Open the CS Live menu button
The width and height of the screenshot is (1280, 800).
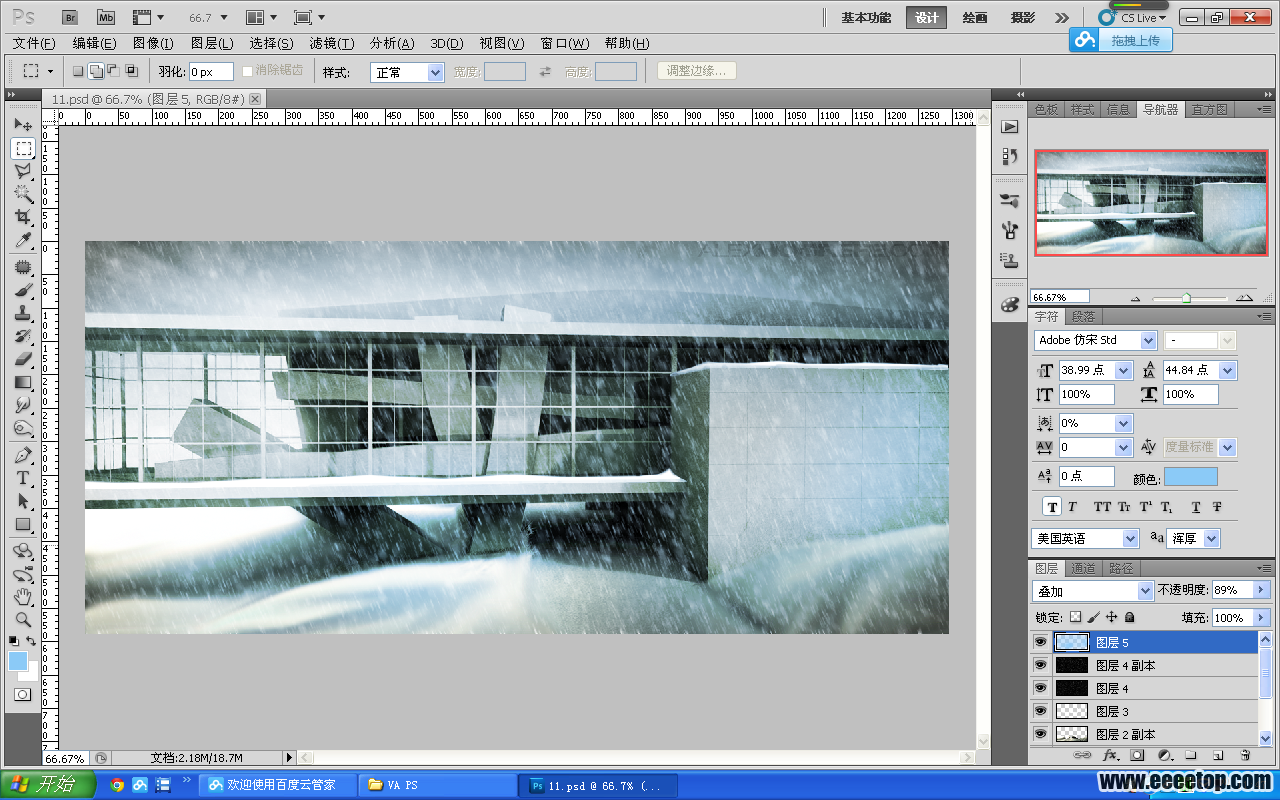[x=1132, y=17]
